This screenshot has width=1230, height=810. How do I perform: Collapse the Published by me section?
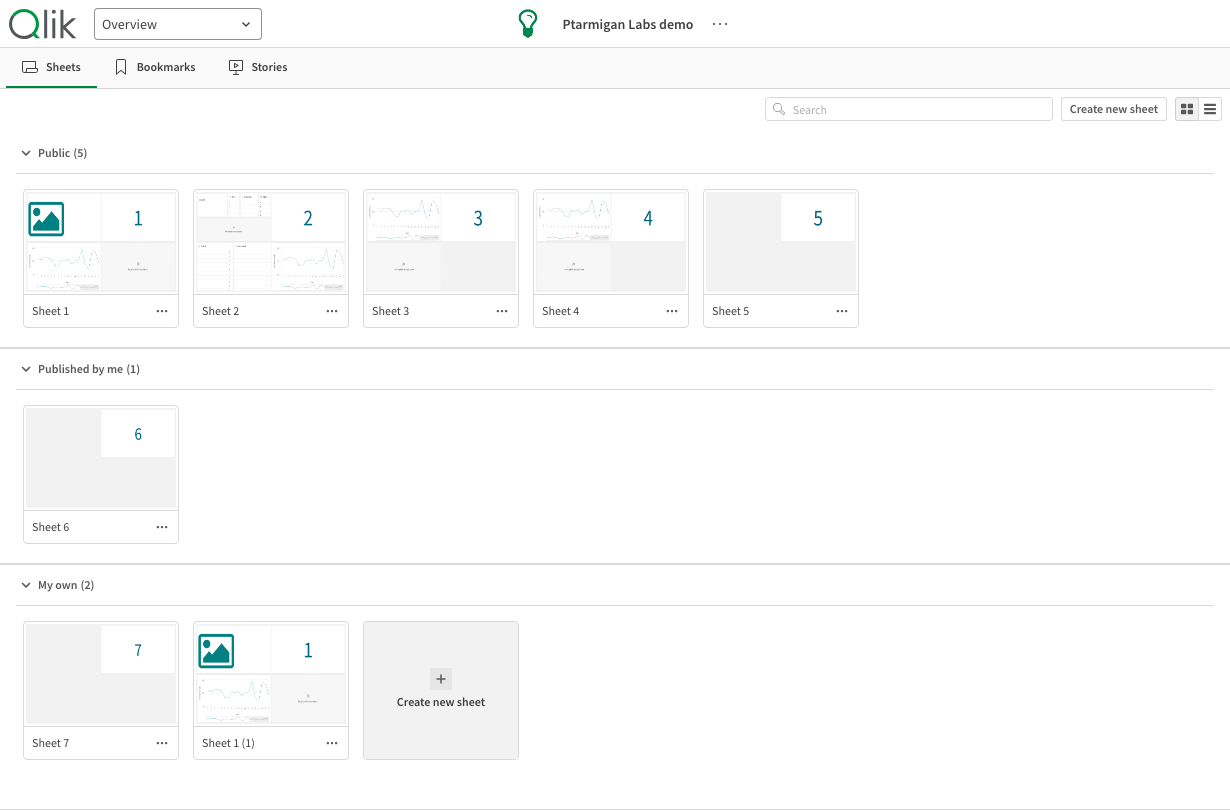coord(26,369)
